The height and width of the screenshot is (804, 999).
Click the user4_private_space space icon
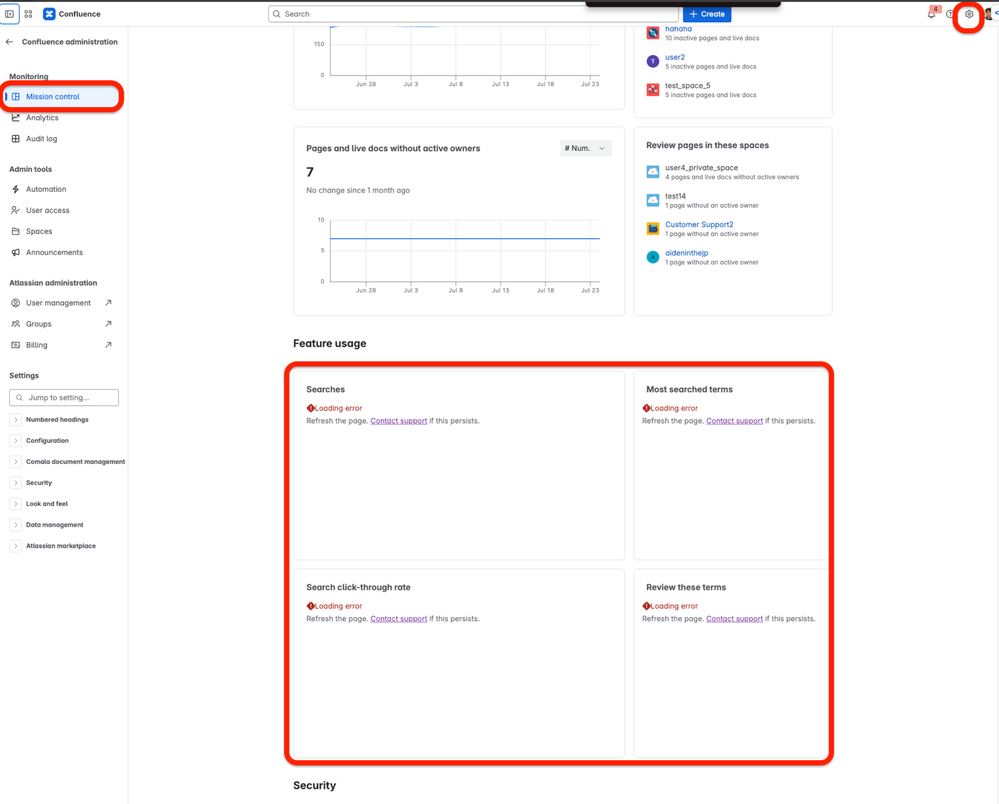click(653, 172)
